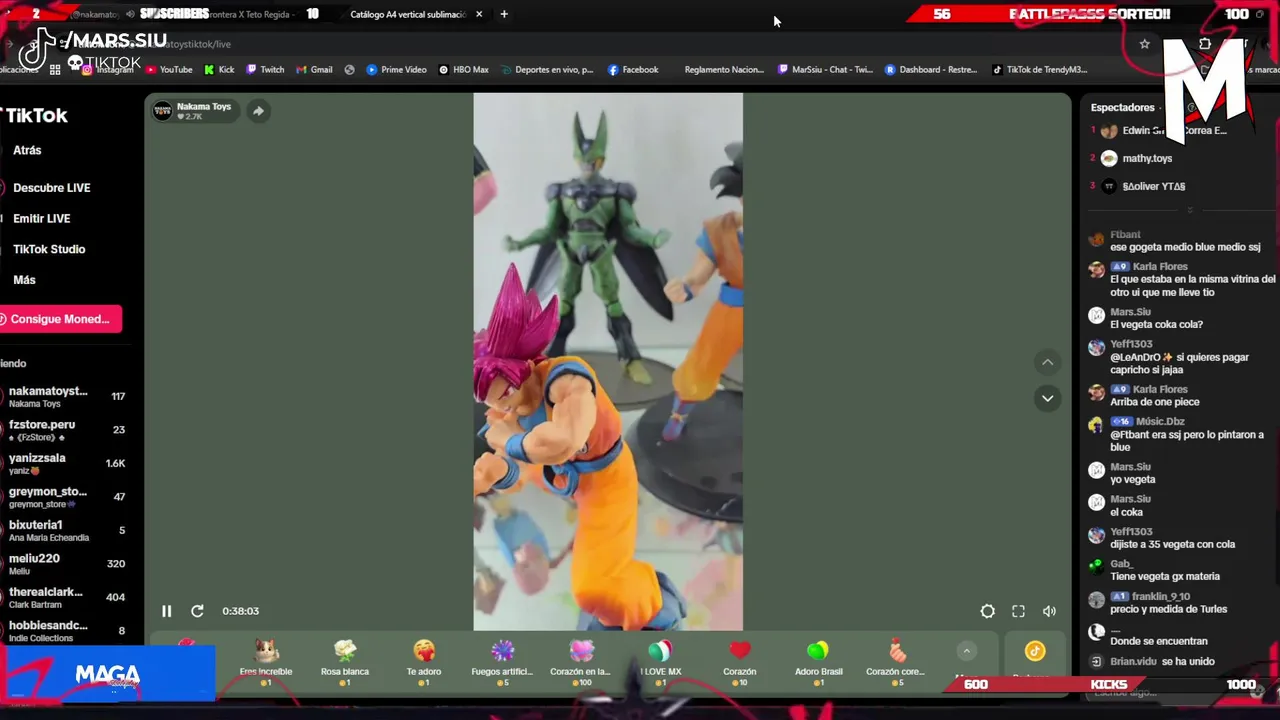
Task: Open the yanizzsala live channel
Action: [66, 464]
